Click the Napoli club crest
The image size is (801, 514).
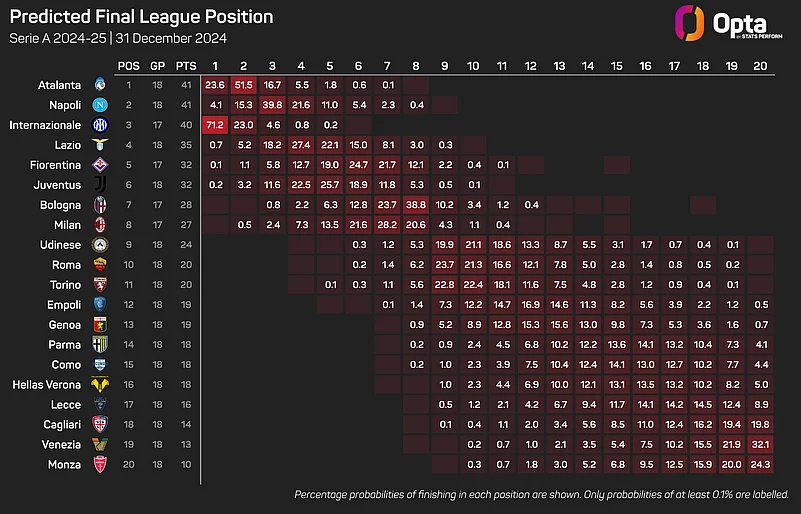(x=100, y=105)
